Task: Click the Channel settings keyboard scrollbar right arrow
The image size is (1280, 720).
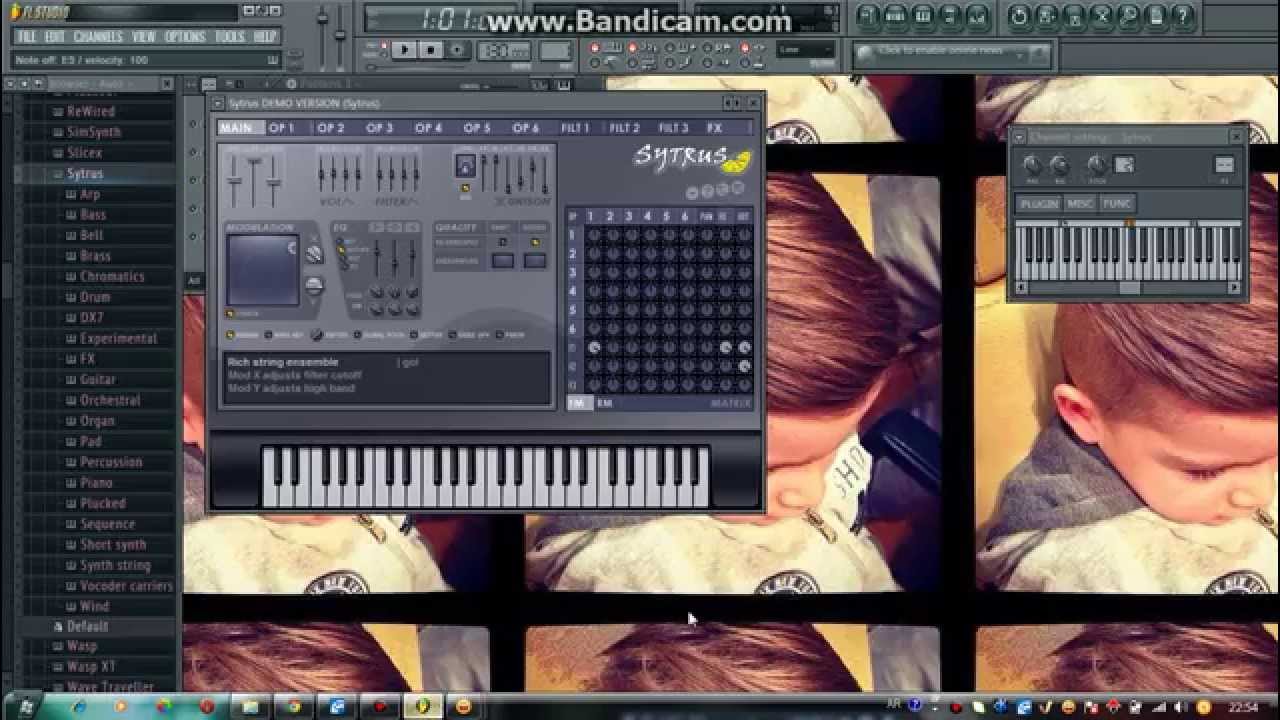Action: 1234,288
